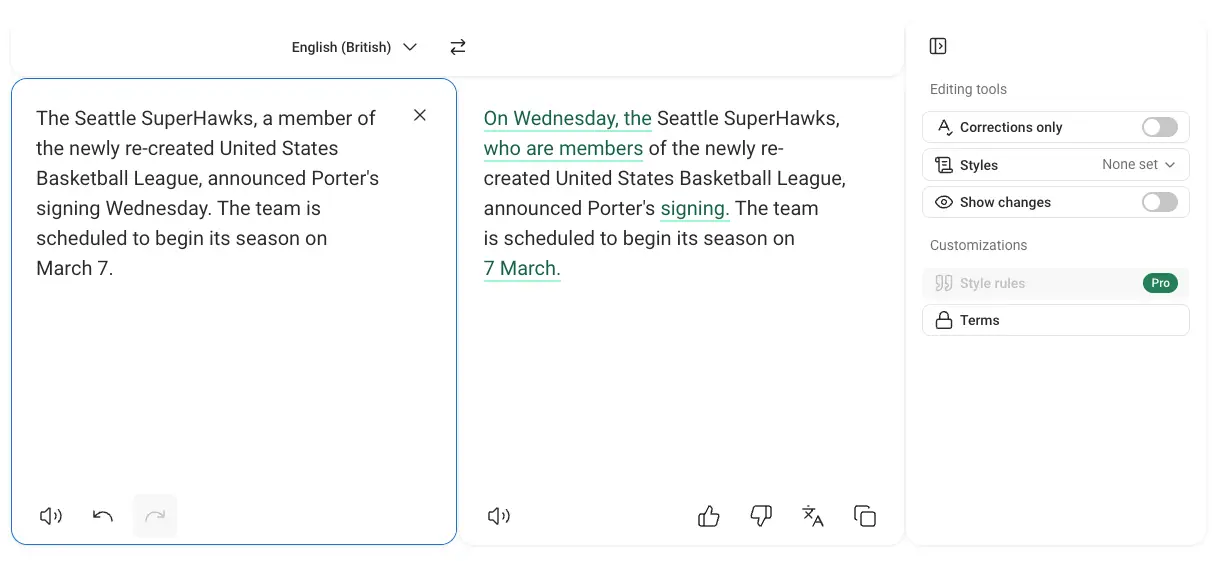Undo the last edit
Viewport: 1218px width, 561px height.
point(103,516)
